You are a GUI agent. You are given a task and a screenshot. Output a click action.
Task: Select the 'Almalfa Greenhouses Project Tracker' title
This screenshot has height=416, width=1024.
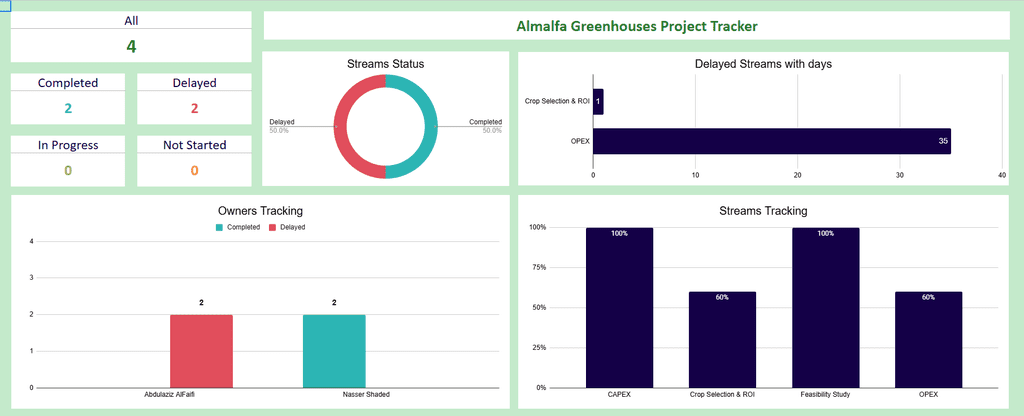tap(637, 27)
